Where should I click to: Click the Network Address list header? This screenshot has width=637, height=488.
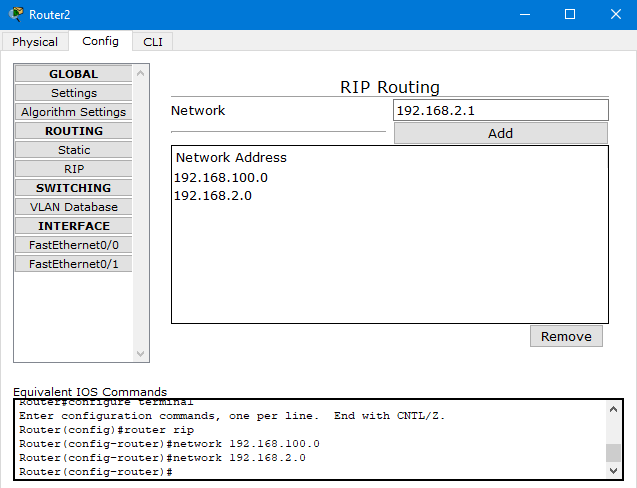(x=231, y=158)
